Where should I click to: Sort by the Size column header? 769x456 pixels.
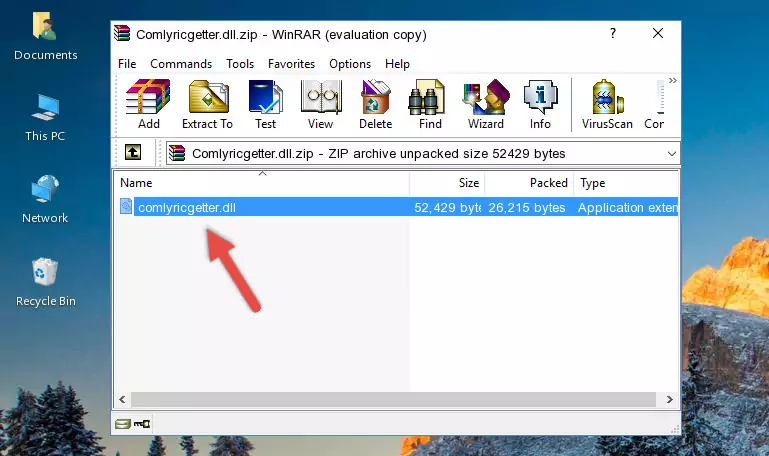coord(447,183)
